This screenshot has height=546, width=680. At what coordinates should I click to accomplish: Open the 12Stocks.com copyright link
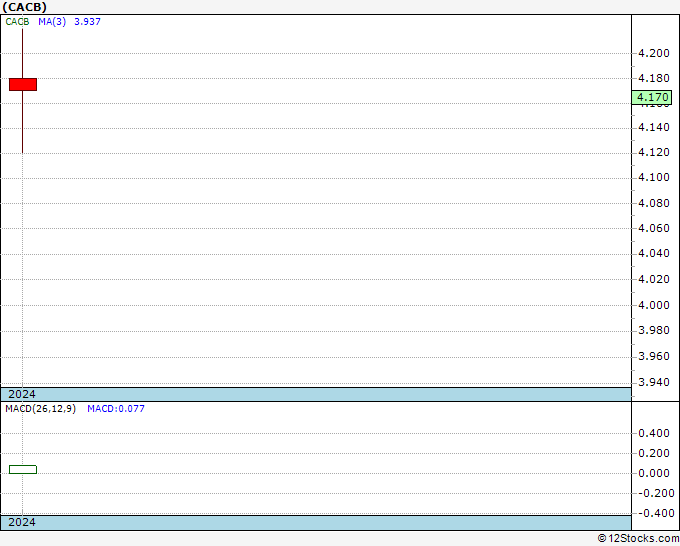pos(638,539)
